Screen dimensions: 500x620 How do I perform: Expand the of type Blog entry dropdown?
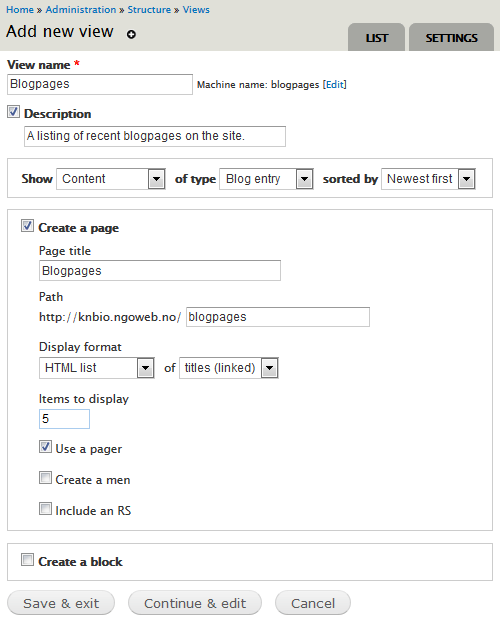pyautogui.click(x=266, y=179)
